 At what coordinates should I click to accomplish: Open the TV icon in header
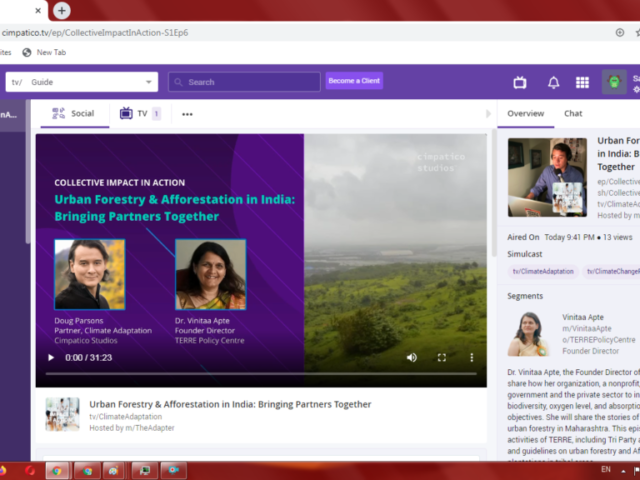tap(520, 82)
